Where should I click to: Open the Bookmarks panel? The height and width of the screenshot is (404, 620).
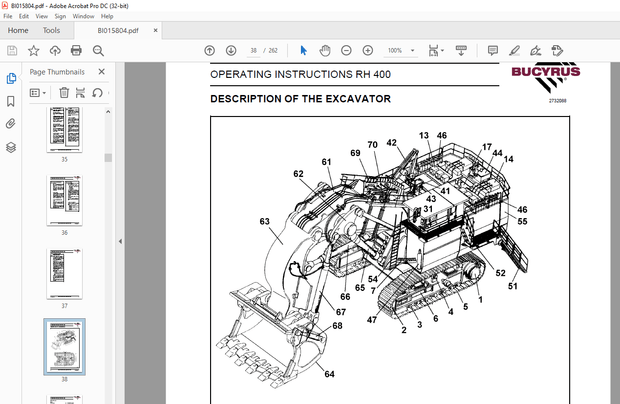11,101
